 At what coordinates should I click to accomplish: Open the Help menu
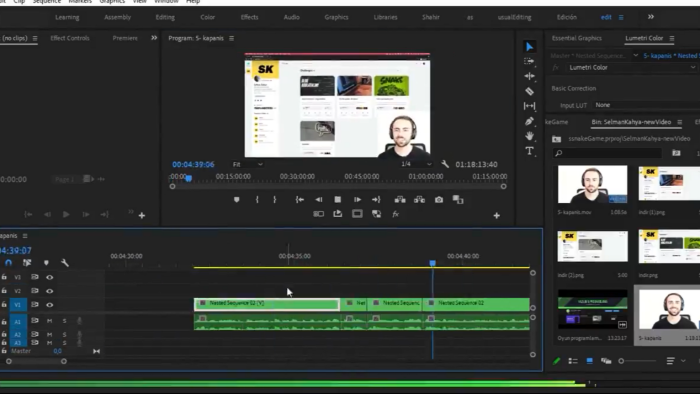[193, 2]
